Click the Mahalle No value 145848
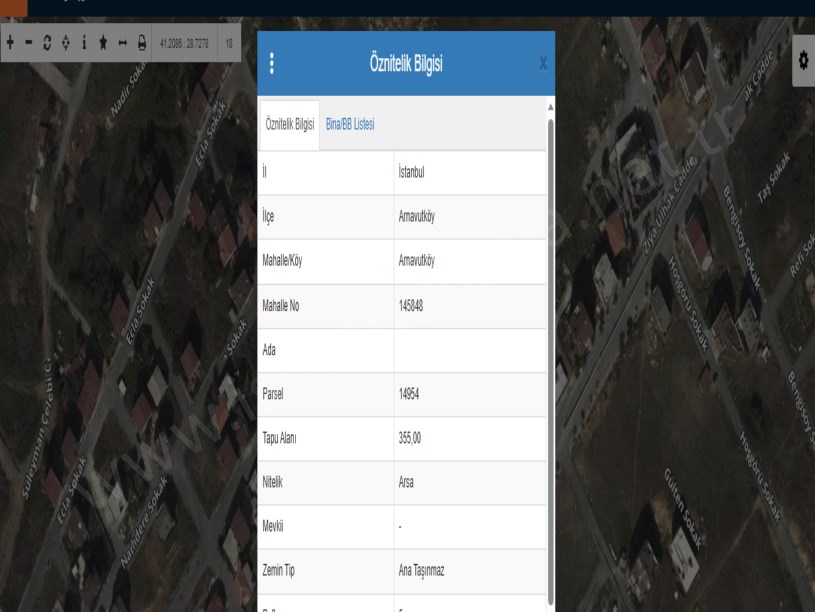 click(411, 306)
